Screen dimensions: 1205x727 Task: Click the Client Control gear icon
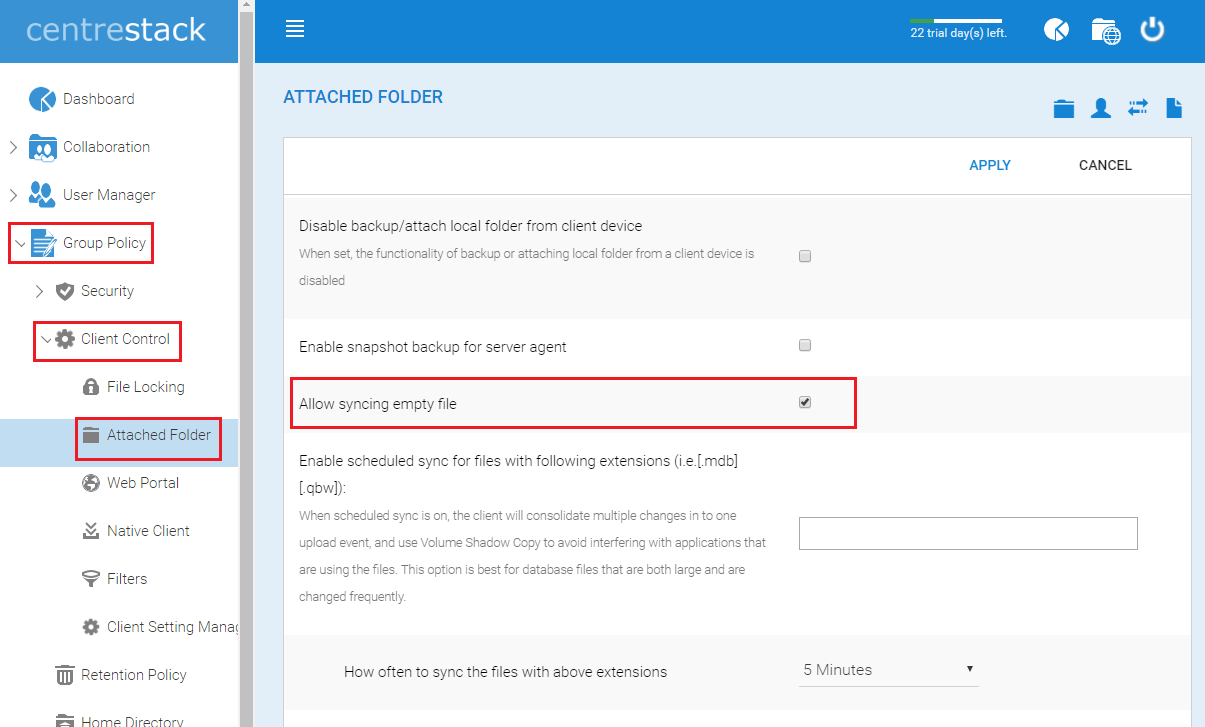[65, 339]
